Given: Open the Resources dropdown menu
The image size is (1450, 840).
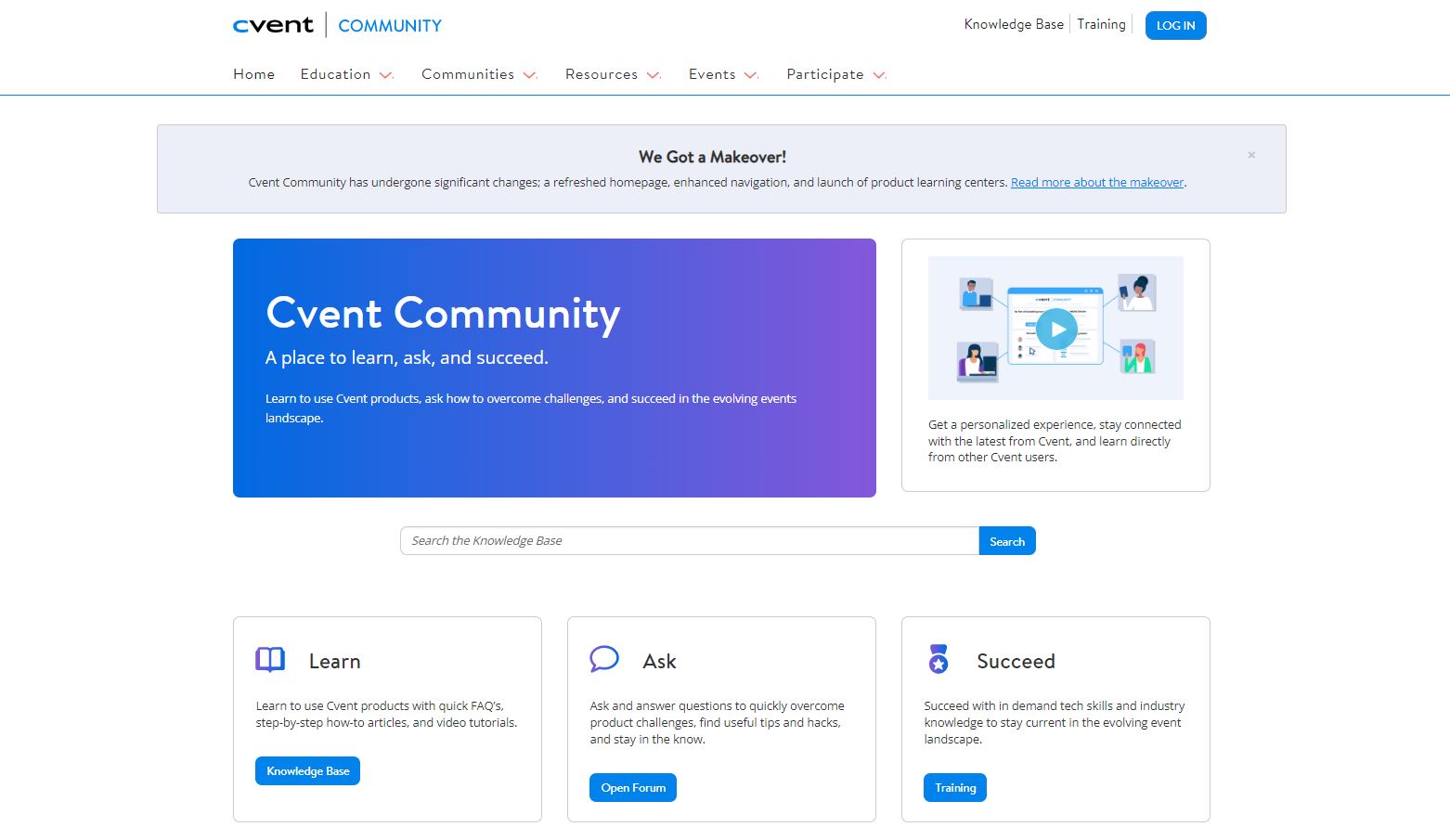Looking at the screenshot, I should [x=613, y=74].
